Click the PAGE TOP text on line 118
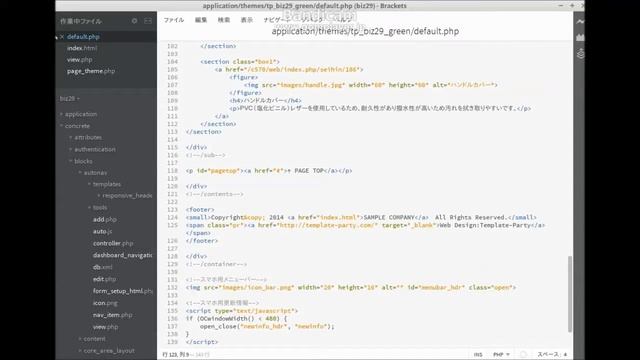Image resolution: width=640 pixels, height=360 pixels. pyautogui.click(x=309, y=171)
